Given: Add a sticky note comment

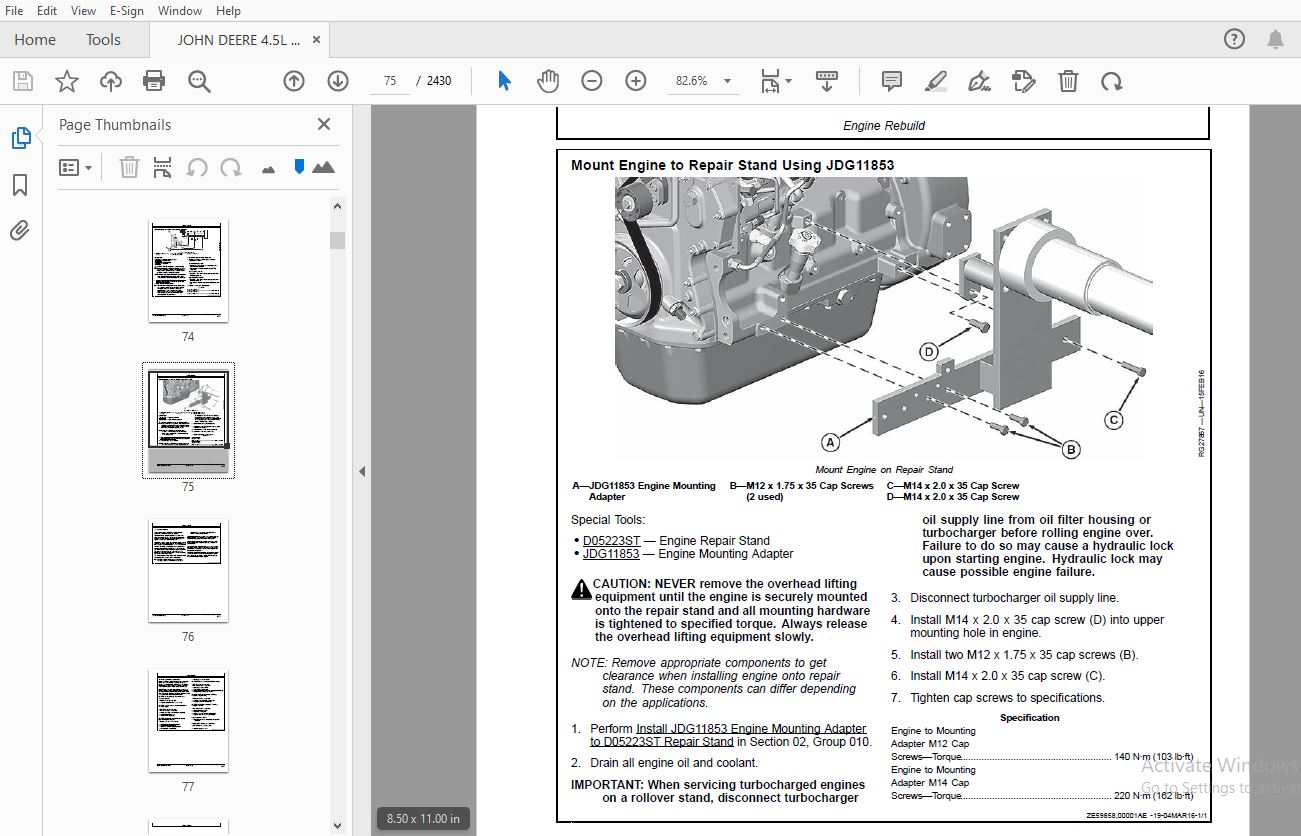Looking at the screenshot, I should [x=892, y=81].
